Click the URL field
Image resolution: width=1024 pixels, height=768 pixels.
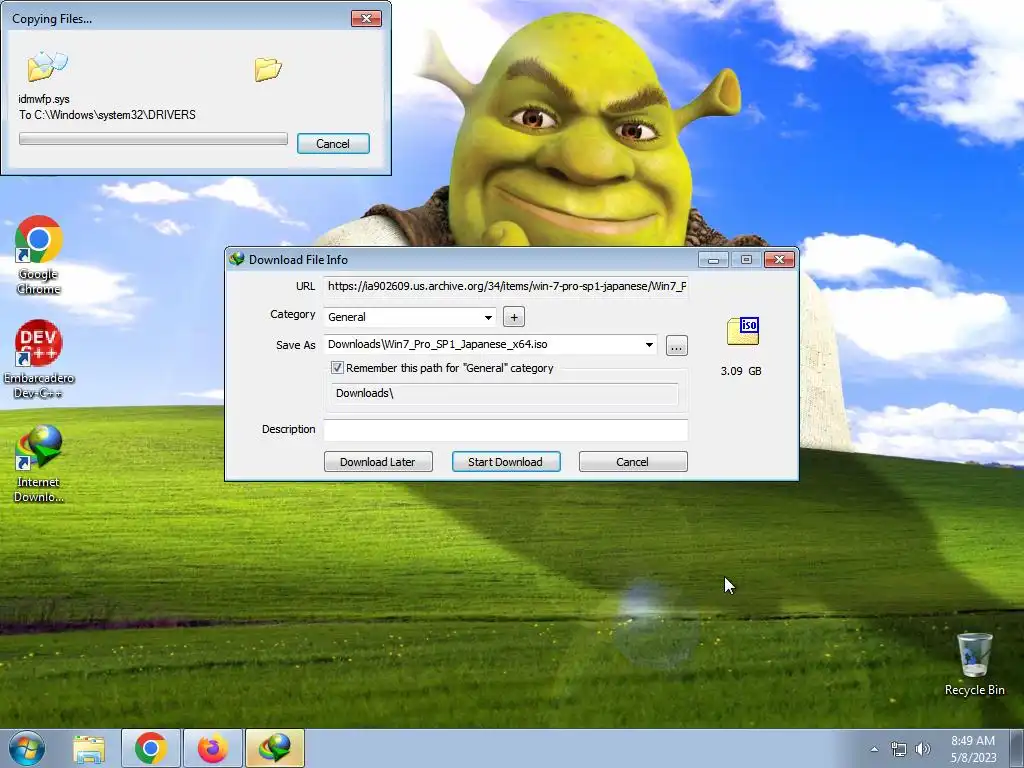click(x=505, y=286)
